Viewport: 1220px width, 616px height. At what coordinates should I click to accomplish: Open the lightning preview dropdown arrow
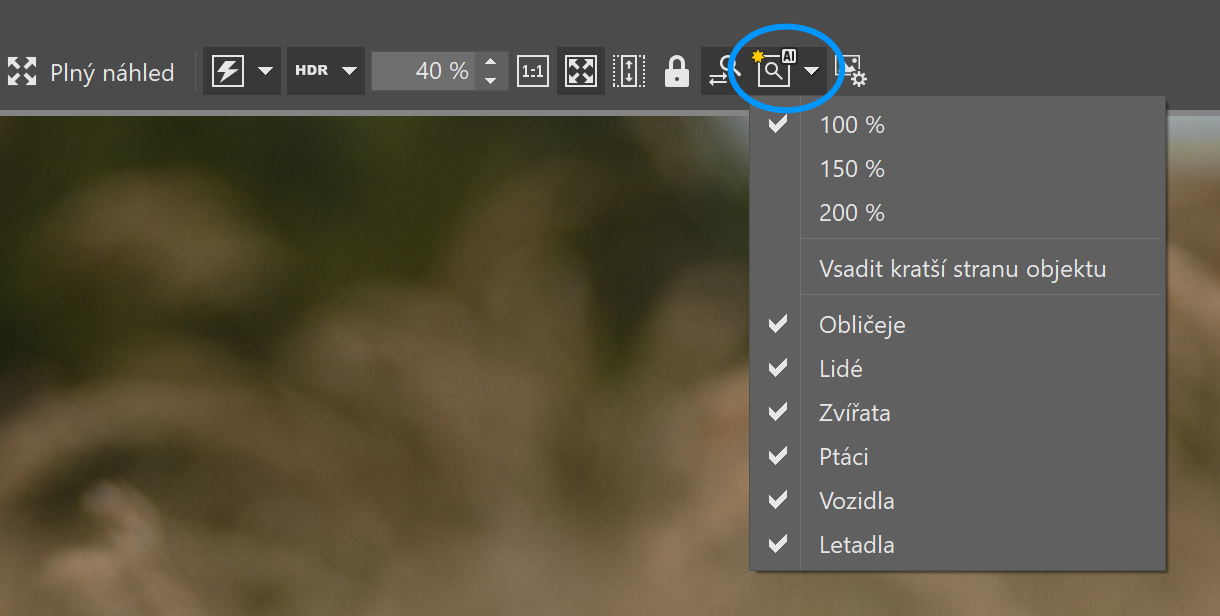coord(265,71)
